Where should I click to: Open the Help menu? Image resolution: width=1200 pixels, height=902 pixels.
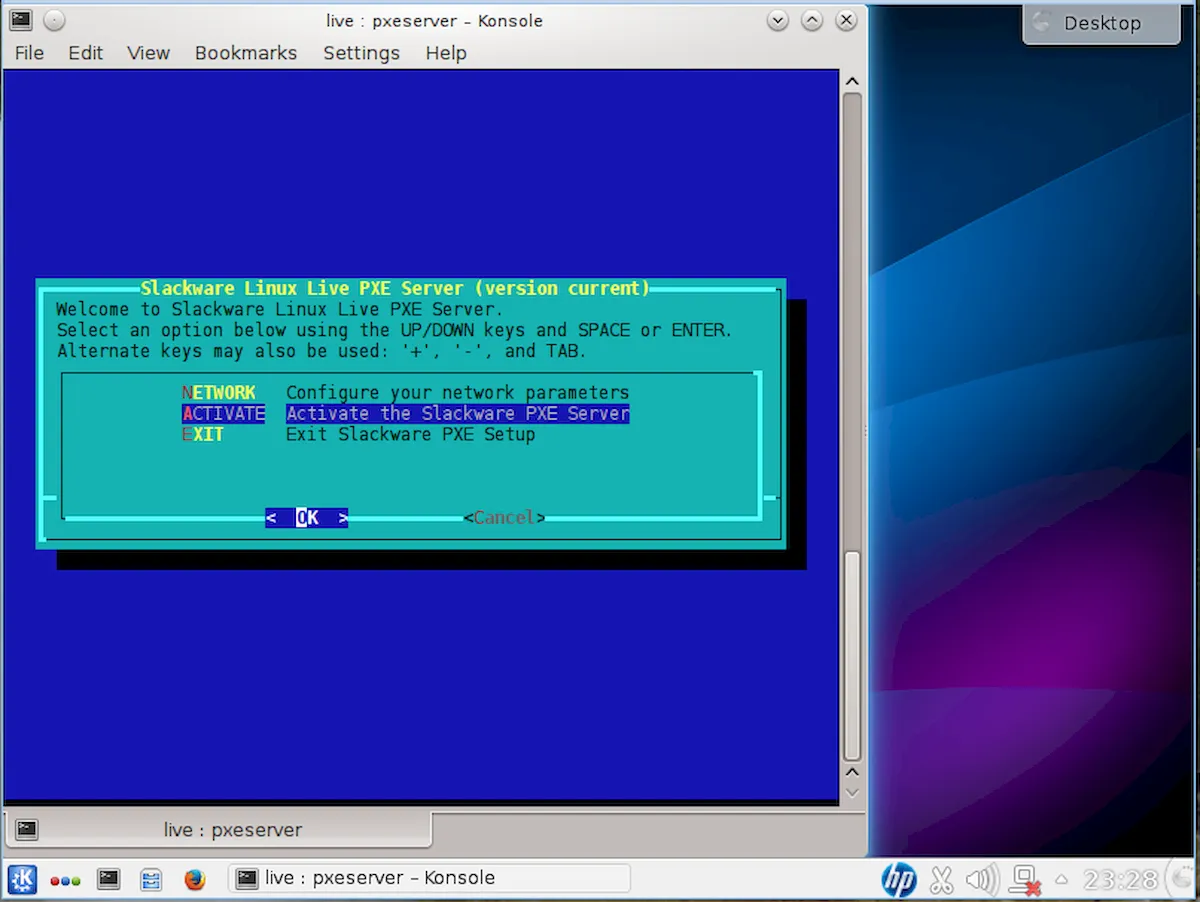pyautogui.click(x=446, y=53)
